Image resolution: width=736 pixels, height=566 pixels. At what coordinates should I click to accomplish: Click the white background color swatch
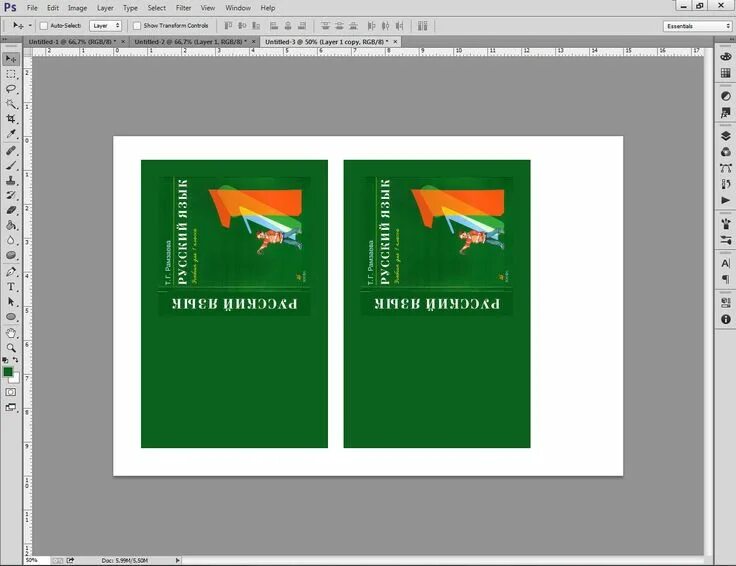pyautogui.click(x=16, y=379)
